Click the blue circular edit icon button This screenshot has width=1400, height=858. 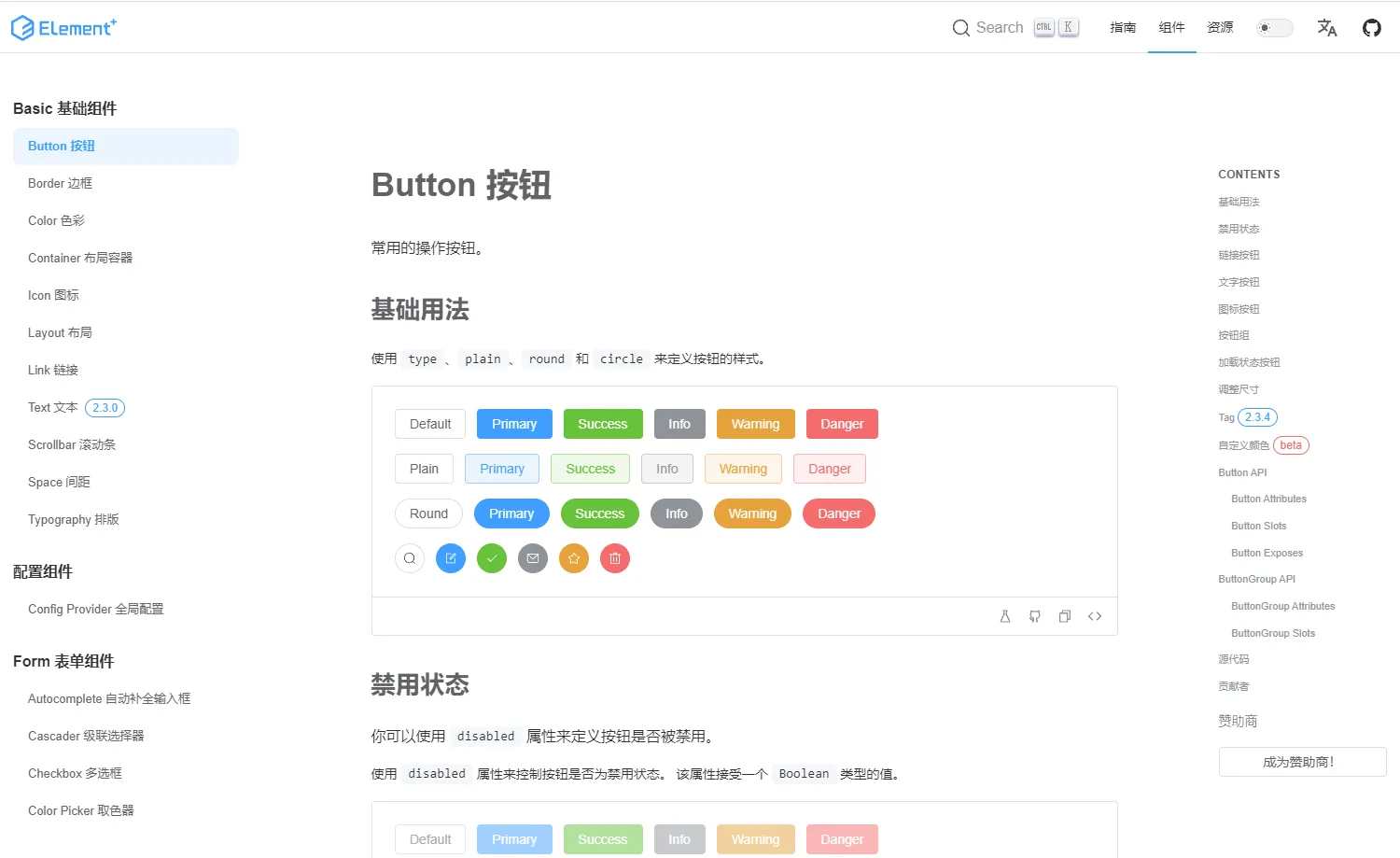coord(451,558)
